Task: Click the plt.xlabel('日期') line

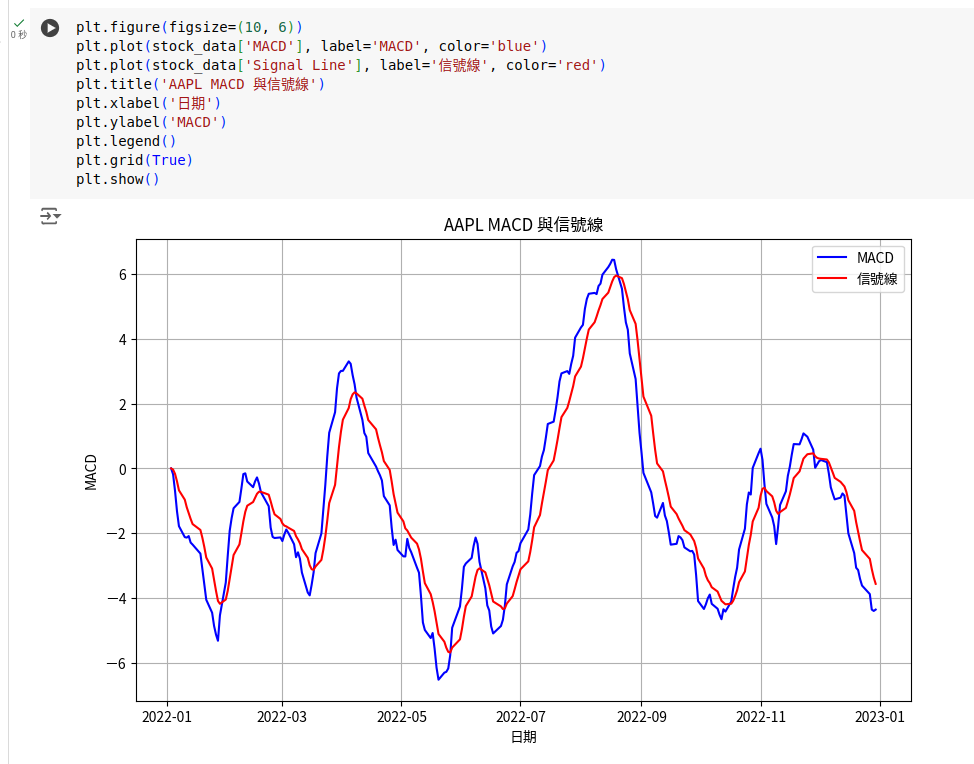Action: 148,103
